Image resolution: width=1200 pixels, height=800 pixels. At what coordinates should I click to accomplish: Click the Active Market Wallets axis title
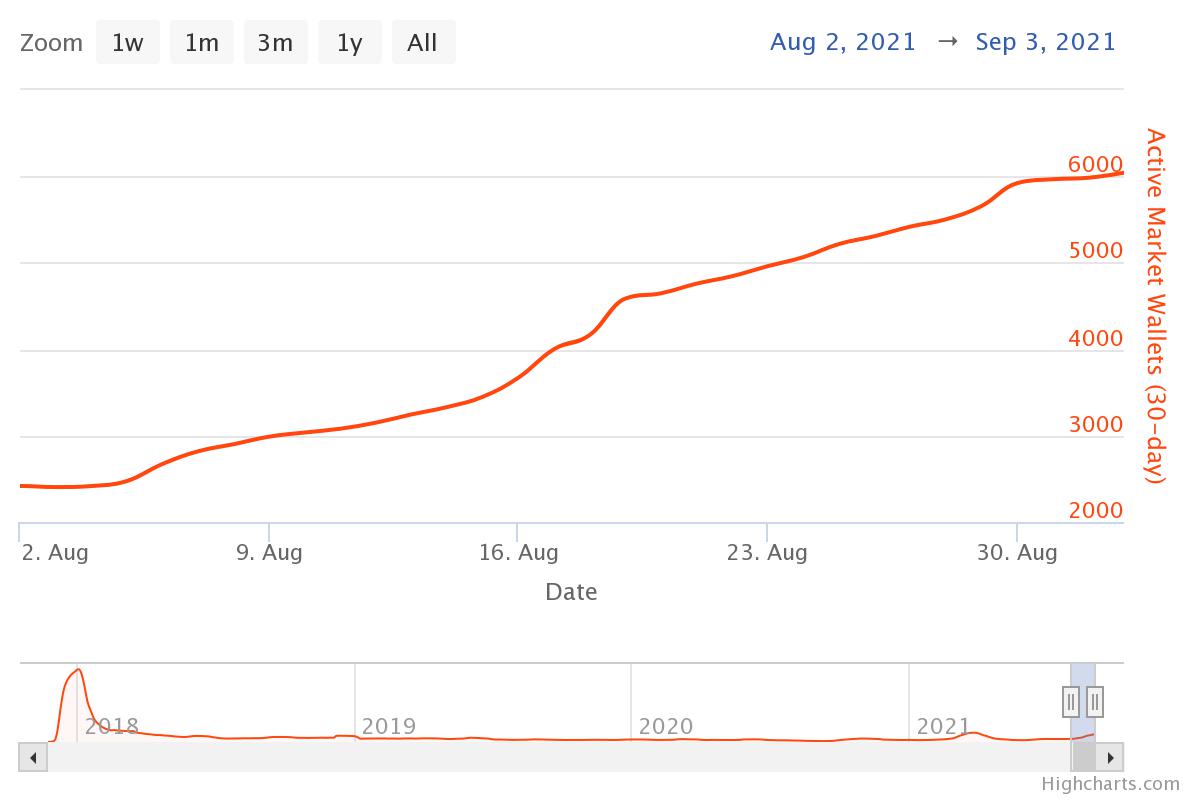click(x=1156, y=306)
